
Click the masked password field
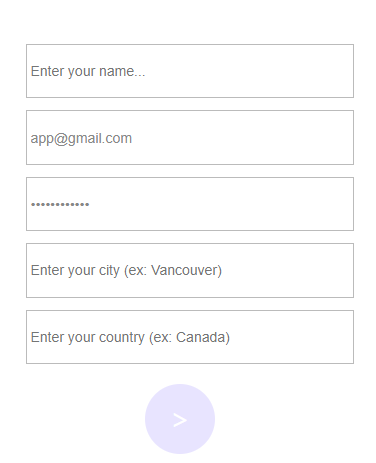tap(190, 204)
